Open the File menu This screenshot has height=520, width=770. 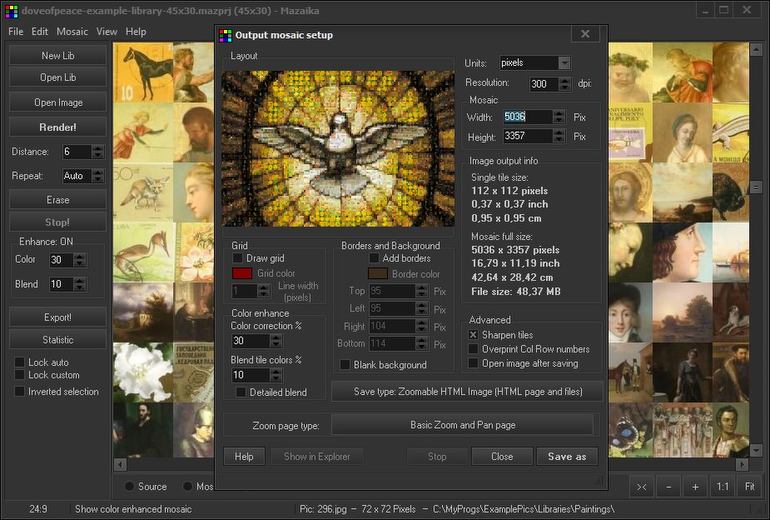16,31
